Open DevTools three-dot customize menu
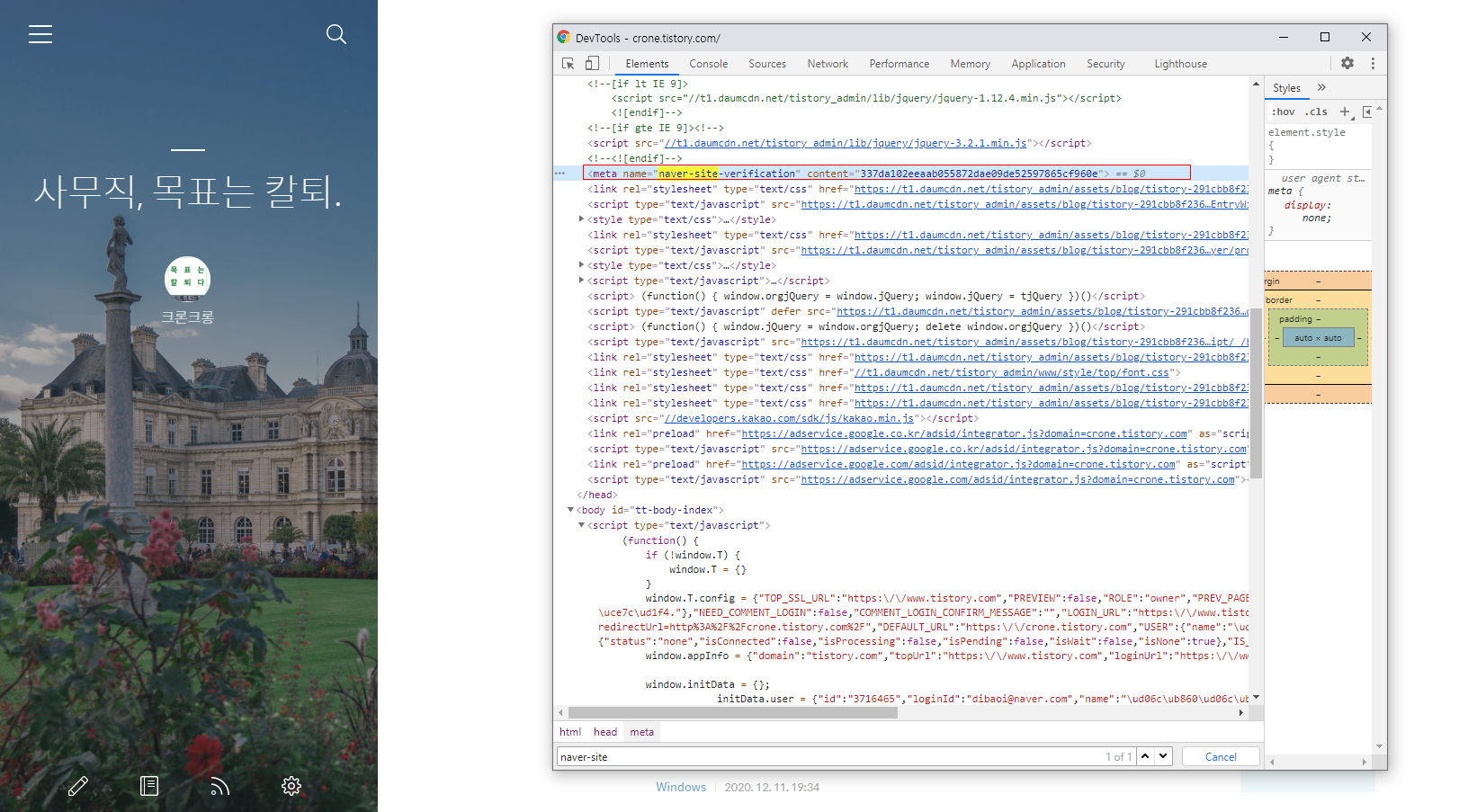 [x=1373, y=63]
